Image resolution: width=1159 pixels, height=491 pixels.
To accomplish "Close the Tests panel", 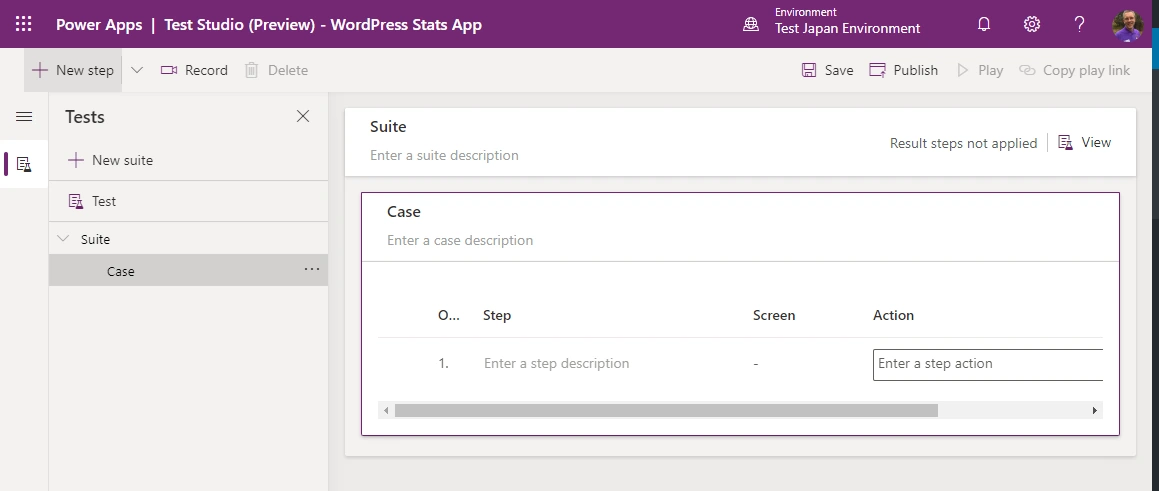I will (x=303, y=116).
